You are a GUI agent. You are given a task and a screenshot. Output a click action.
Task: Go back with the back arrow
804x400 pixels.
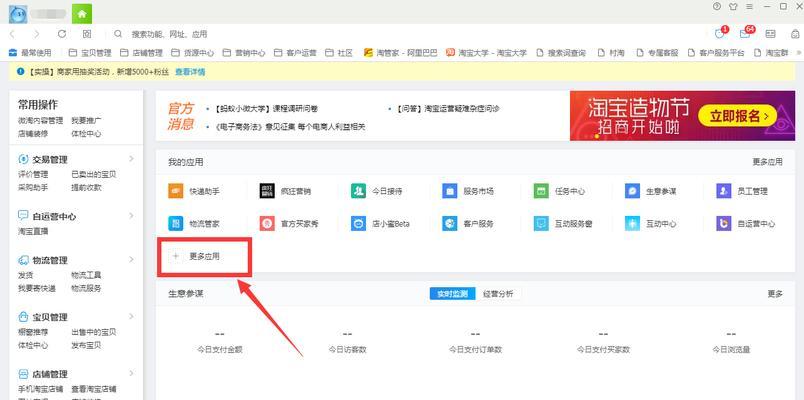(x=13, y=34)
